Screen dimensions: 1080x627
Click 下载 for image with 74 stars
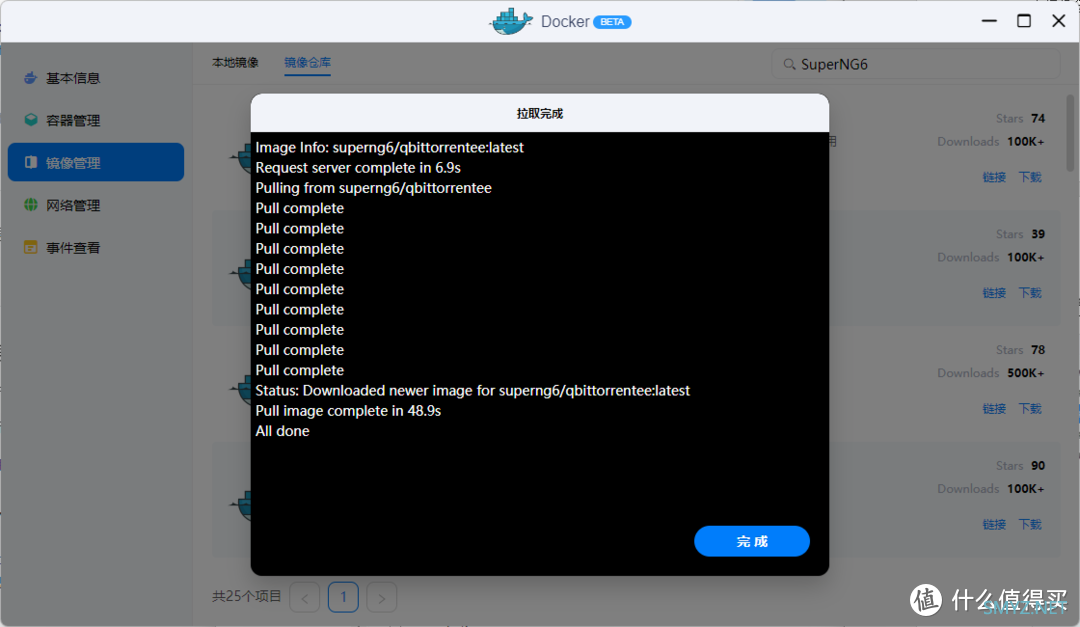point(1030,177)
